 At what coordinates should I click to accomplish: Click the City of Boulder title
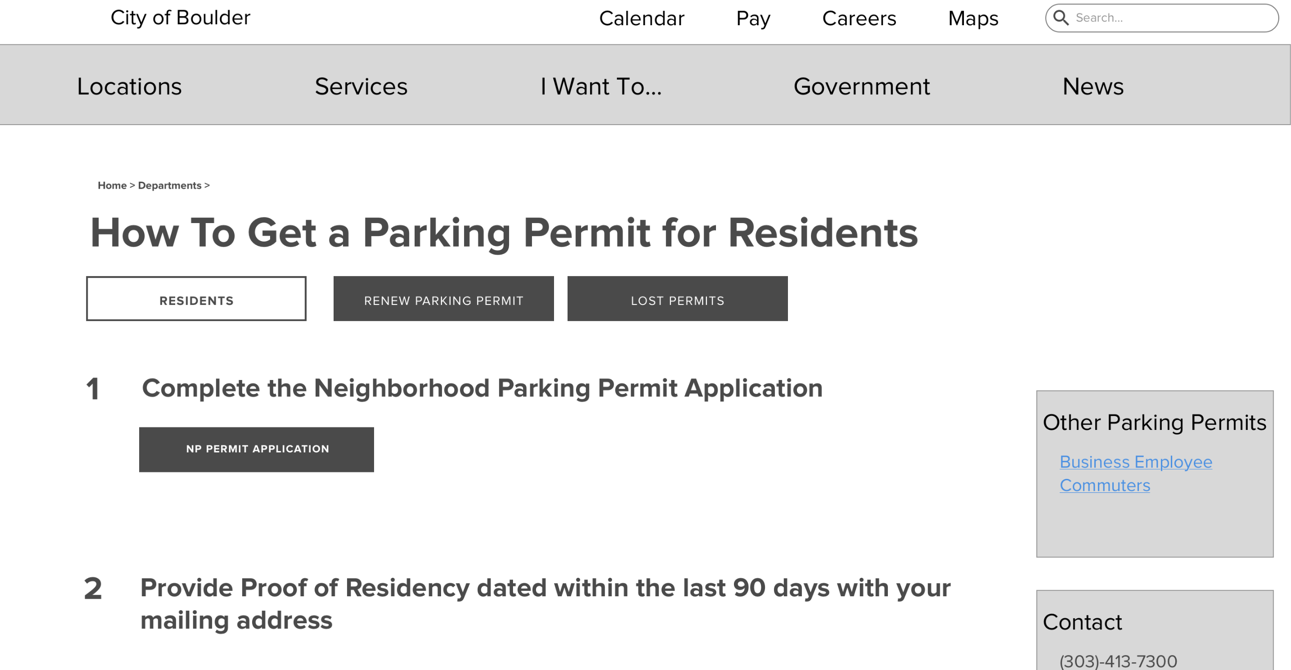180,17
